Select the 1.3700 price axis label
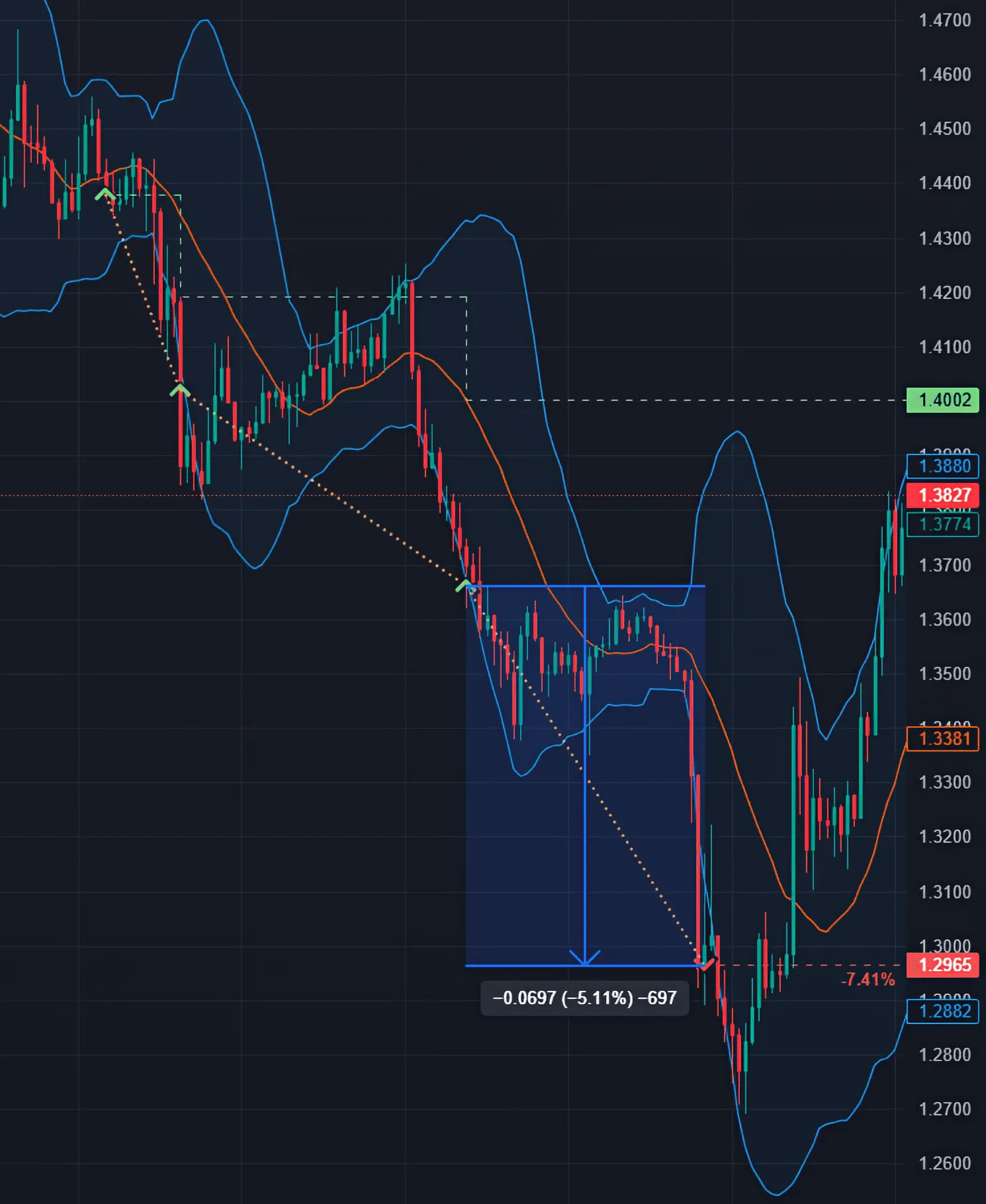 pos(945,565)
